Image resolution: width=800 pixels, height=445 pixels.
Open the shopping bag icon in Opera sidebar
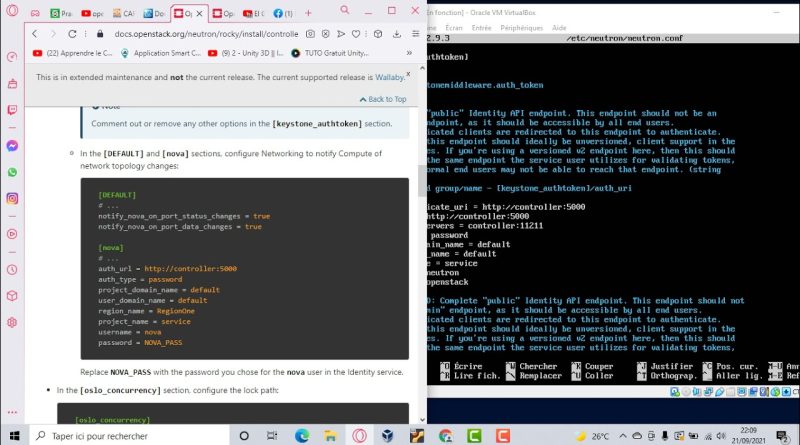tap(12, 83)
